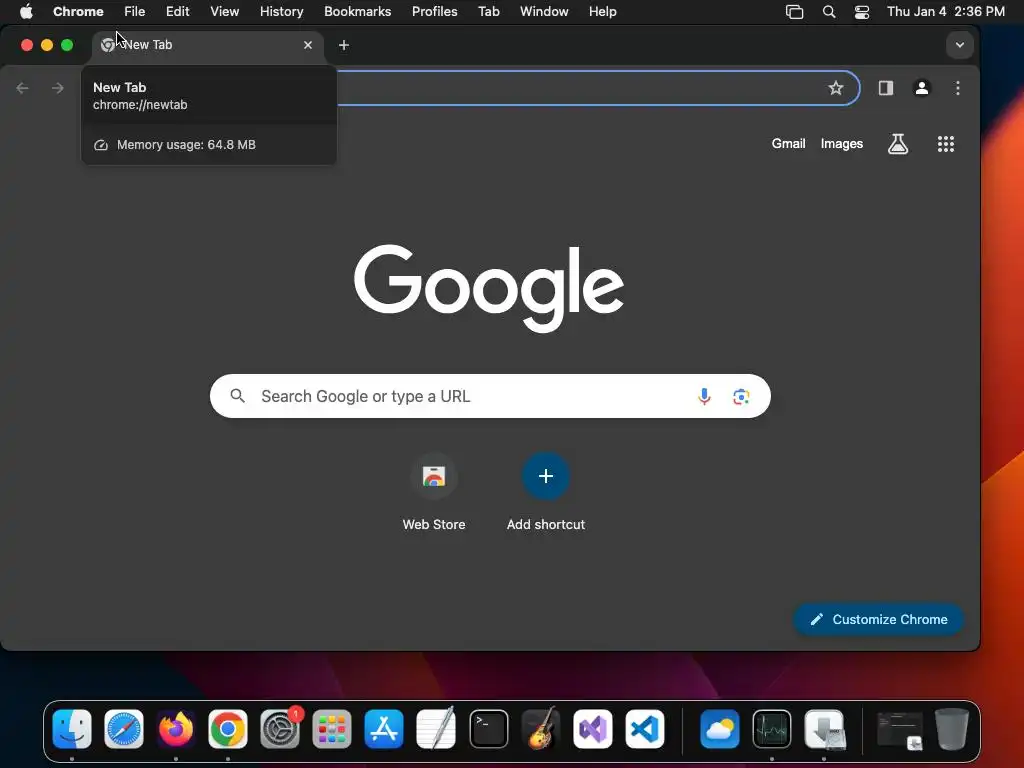Open System Settings from the dock
1024x768 pixels.
point(280,729)
